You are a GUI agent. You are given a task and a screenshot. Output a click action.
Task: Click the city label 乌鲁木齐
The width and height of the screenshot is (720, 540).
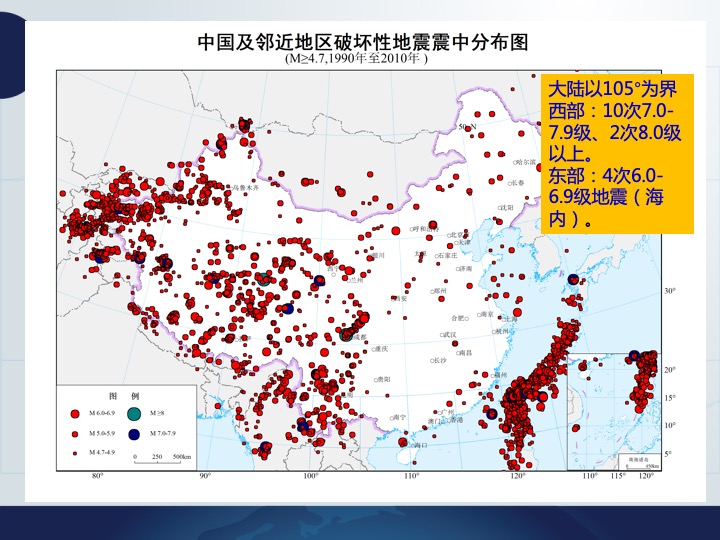247,188
